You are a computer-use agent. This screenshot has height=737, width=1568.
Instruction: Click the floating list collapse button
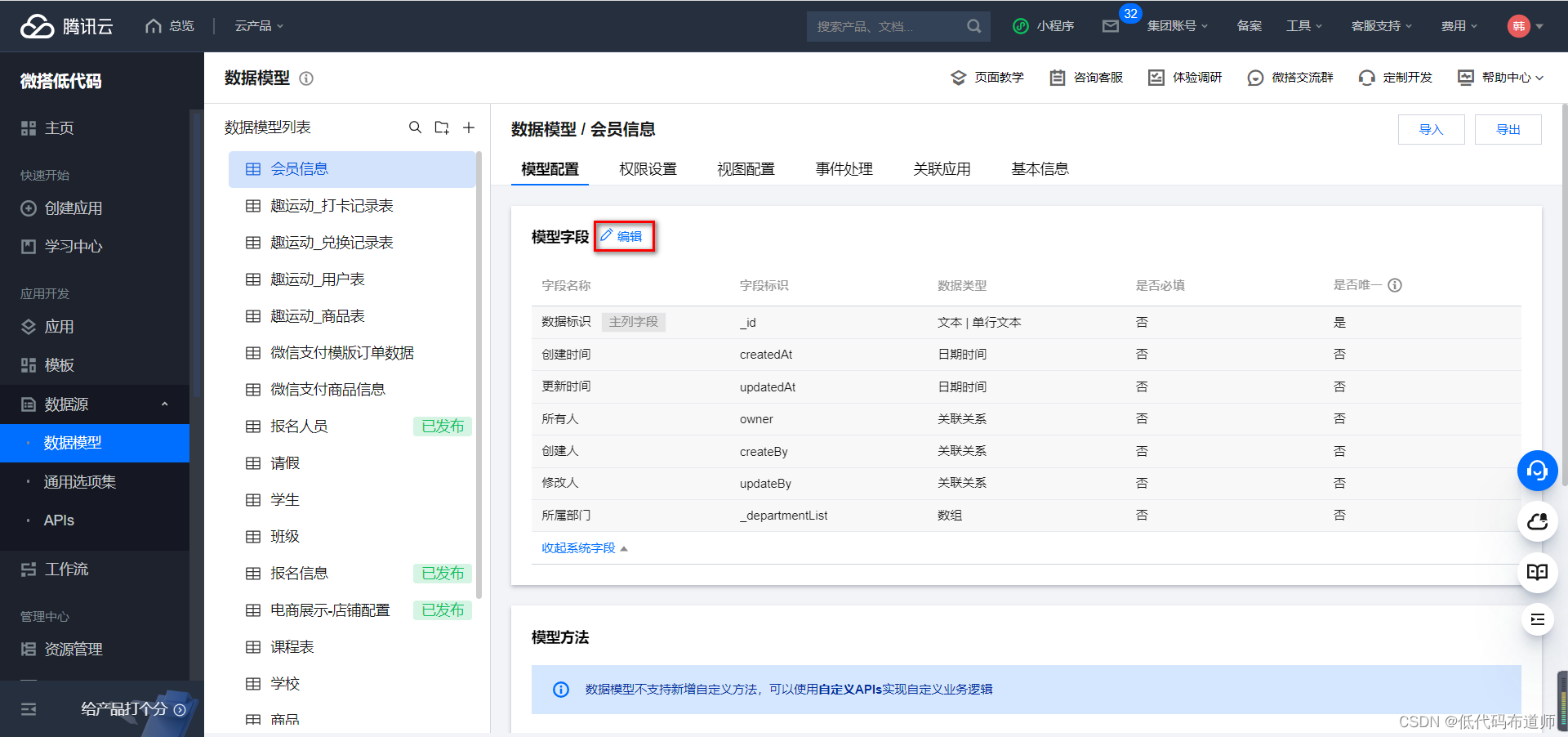click(1538, 619)
